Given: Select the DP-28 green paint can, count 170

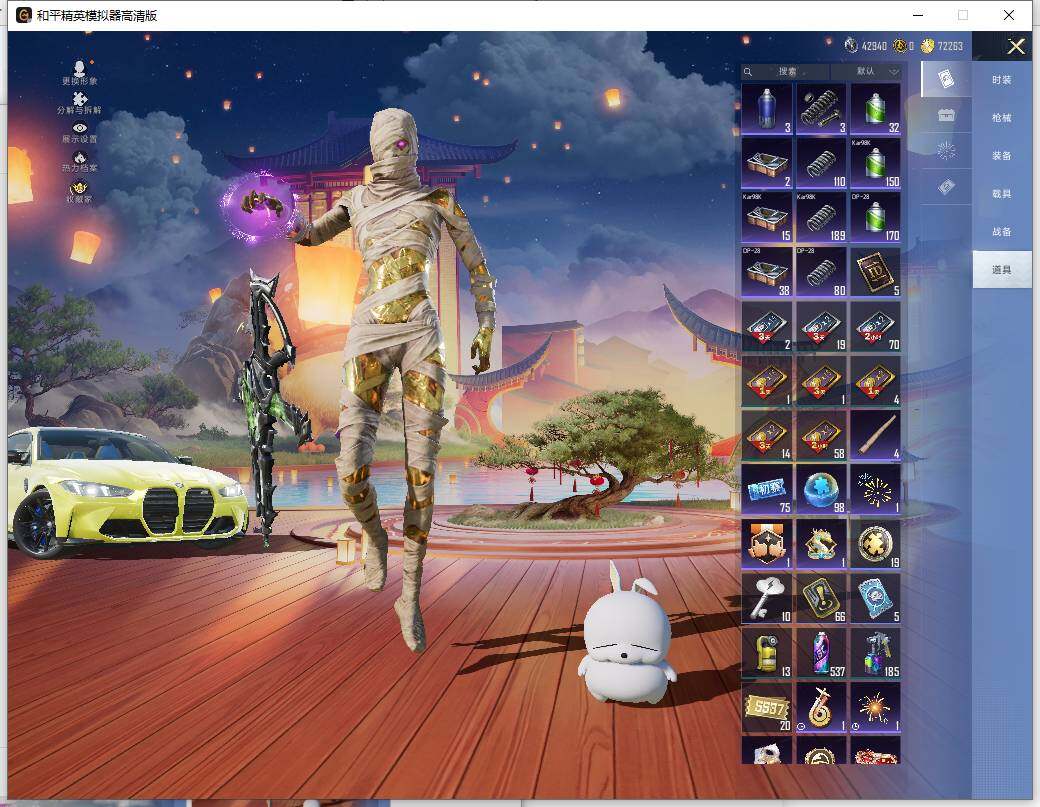Looking at the screenshot, I should tap(876, 217).
